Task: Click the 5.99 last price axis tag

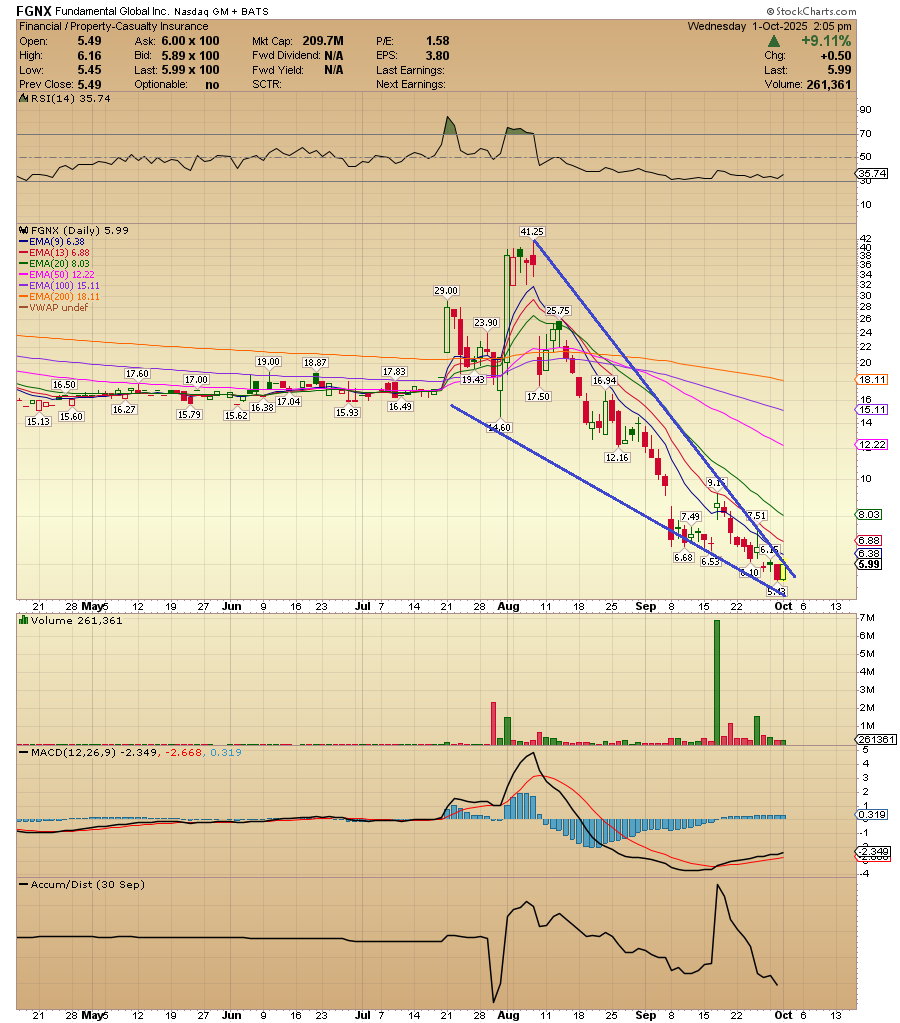Action: click(x=868, y=564)
